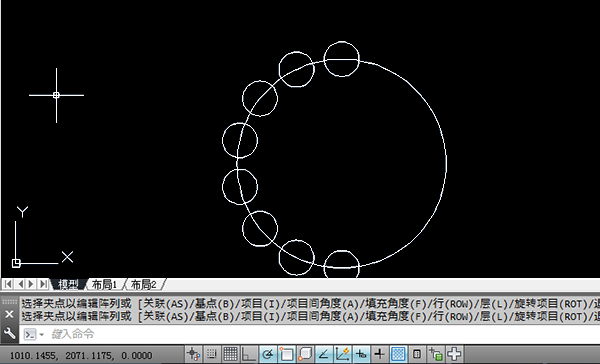Toggle Annotation Monitor plus icon

tap(454, 354)
